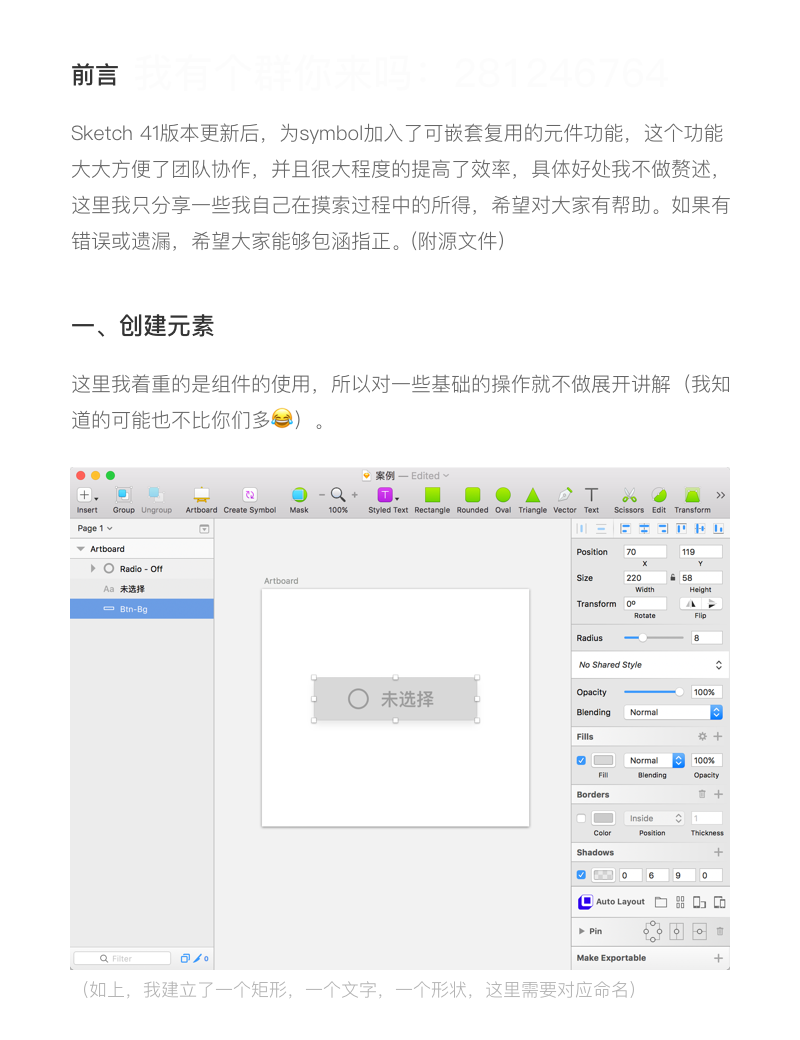Click the align left icon in inspector
The height and width of the screenshot is (1040, 800).
[x=625, y=529]
